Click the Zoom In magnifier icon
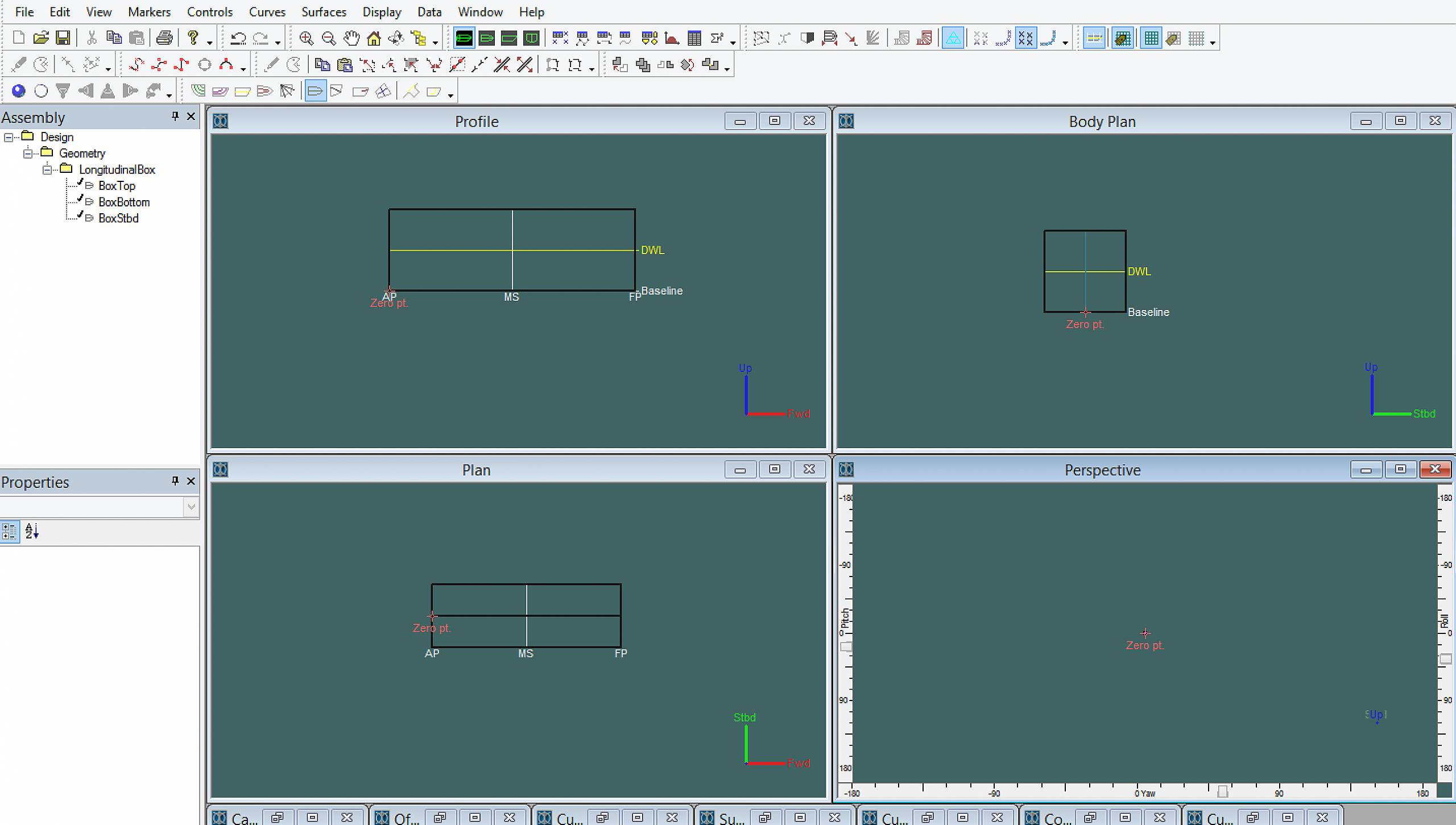1456x825 pixels. pyautogui.click(x=306, y=38)
